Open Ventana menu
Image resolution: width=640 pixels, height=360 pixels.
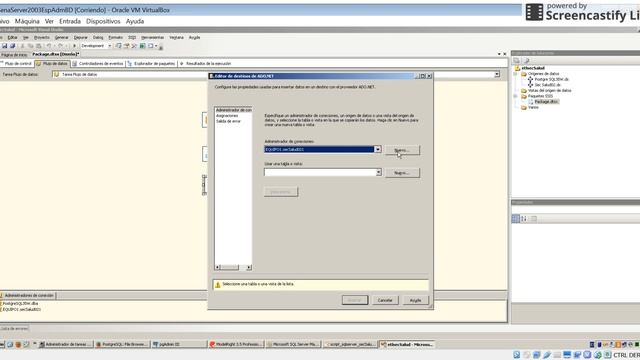[176, 38]
